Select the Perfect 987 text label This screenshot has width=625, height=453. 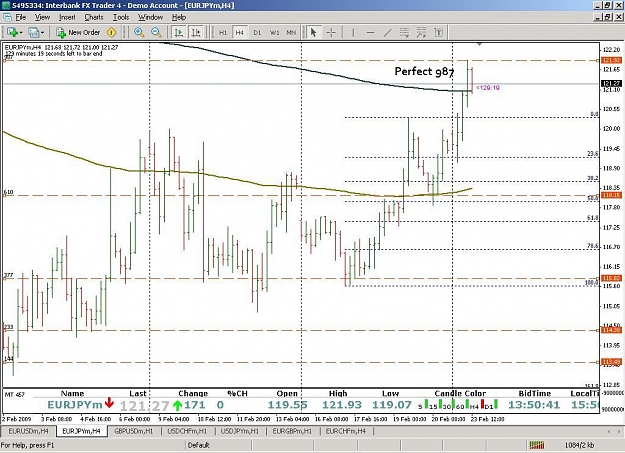[424, 71]
